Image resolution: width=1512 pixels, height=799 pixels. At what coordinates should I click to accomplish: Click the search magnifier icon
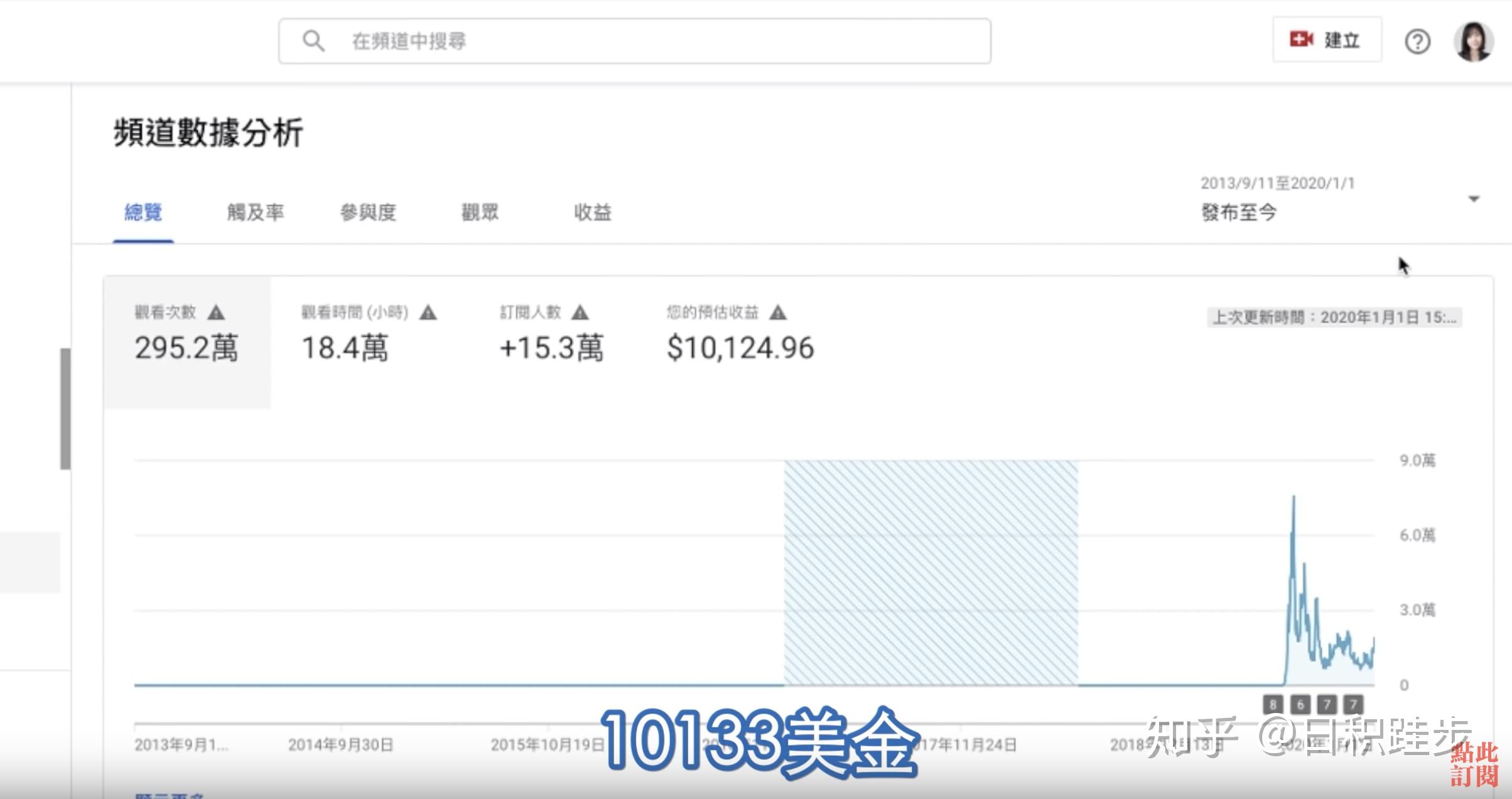[313, 41]
